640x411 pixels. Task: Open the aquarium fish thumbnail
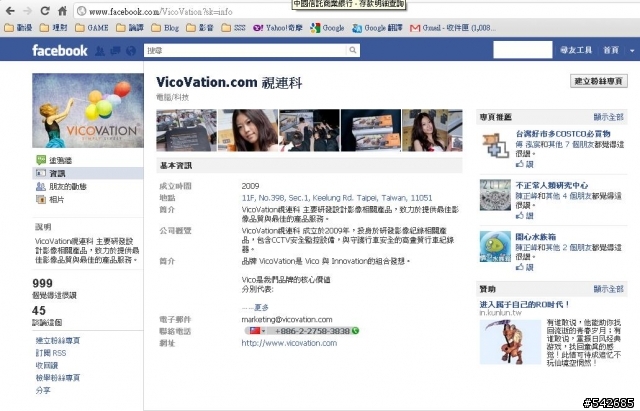pos(495,247)
